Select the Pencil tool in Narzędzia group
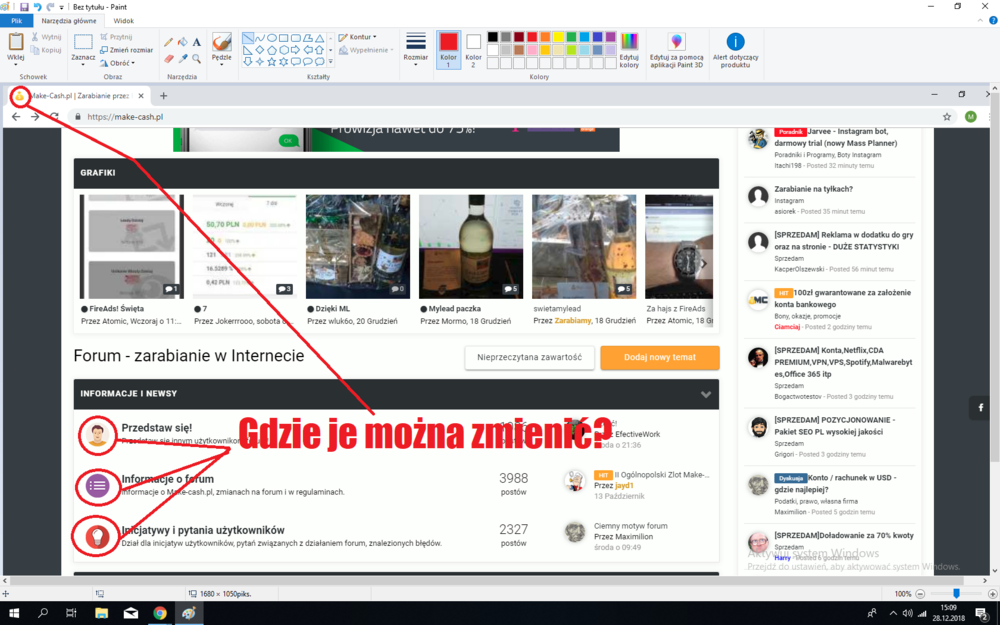1000x625 pixels. point(167,43)
